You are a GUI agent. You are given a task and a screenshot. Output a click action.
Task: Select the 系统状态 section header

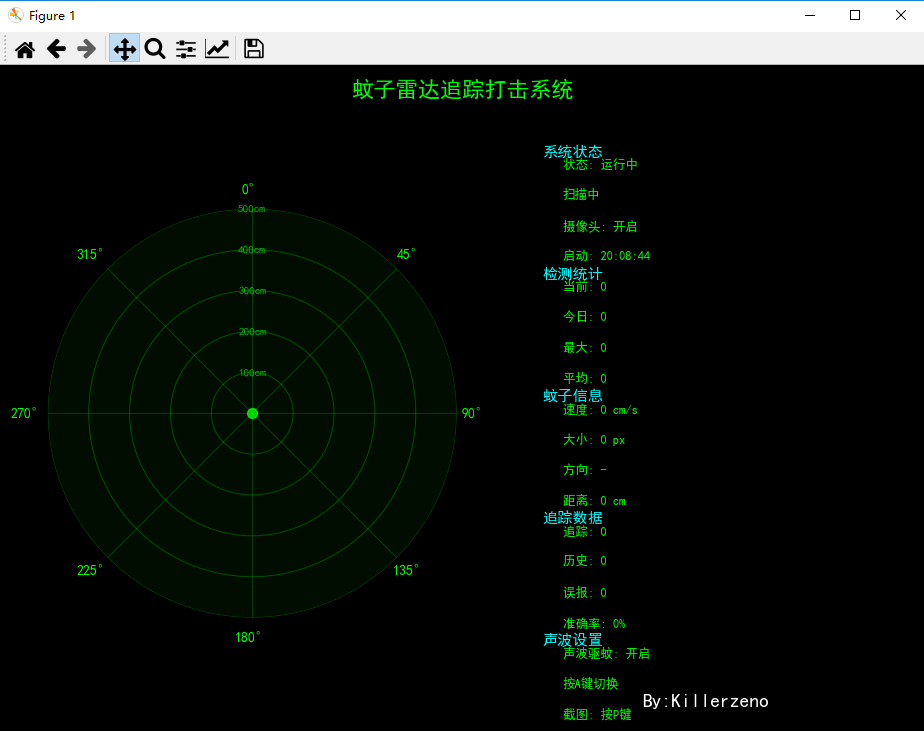(573, 152)
